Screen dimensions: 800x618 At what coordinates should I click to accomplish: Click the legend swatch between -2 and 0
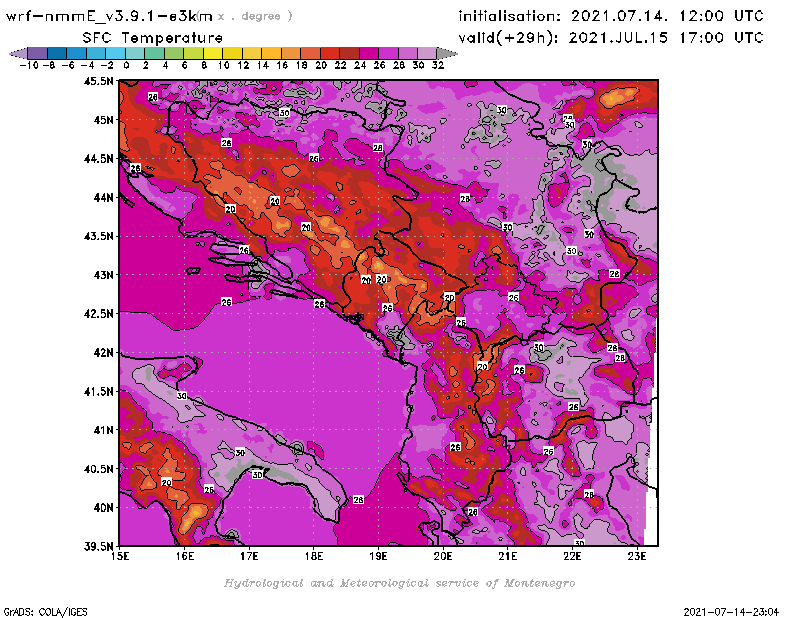tap(116, 53)
